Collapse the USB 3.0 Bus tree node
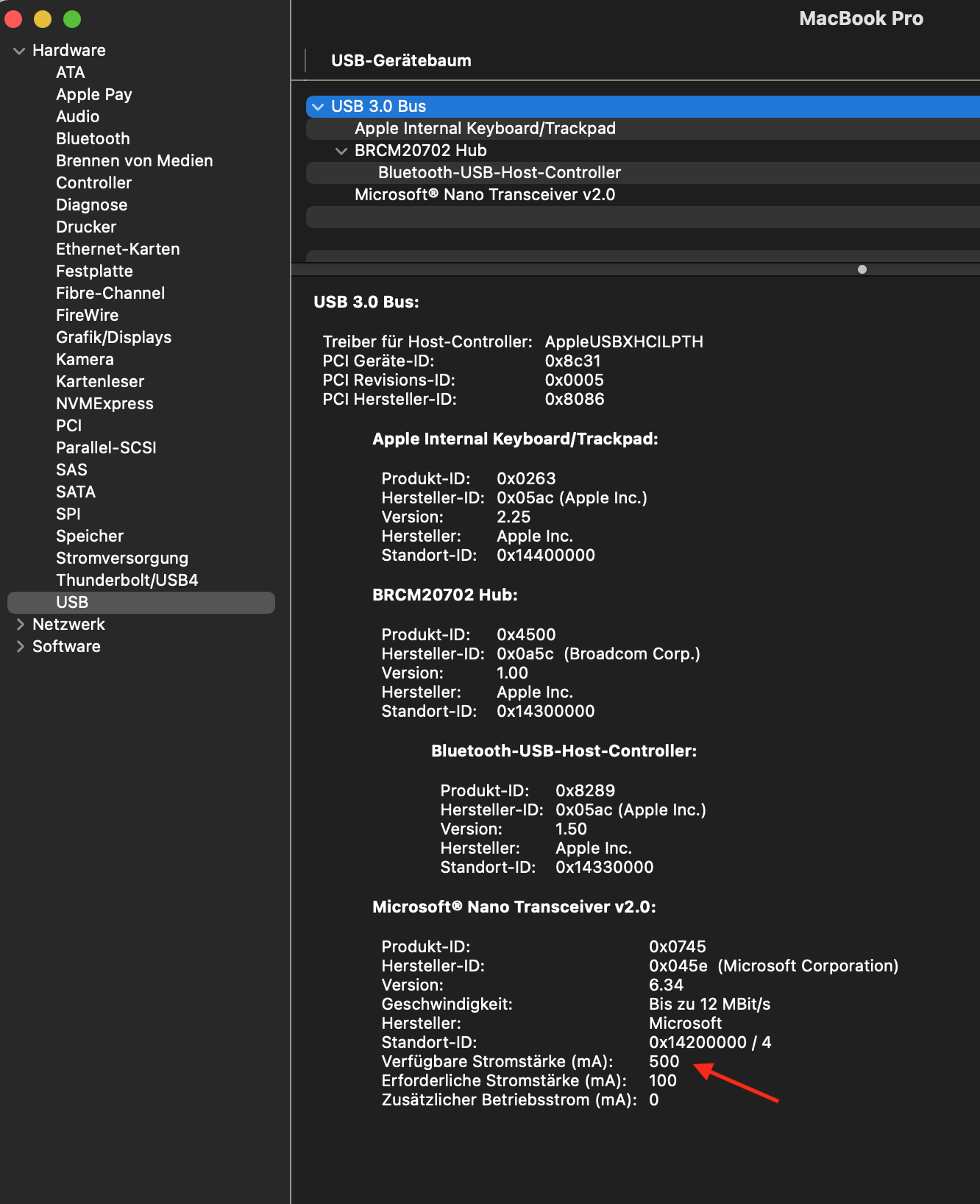Viewport: 980px width, 1204px height. click(318, 107)
